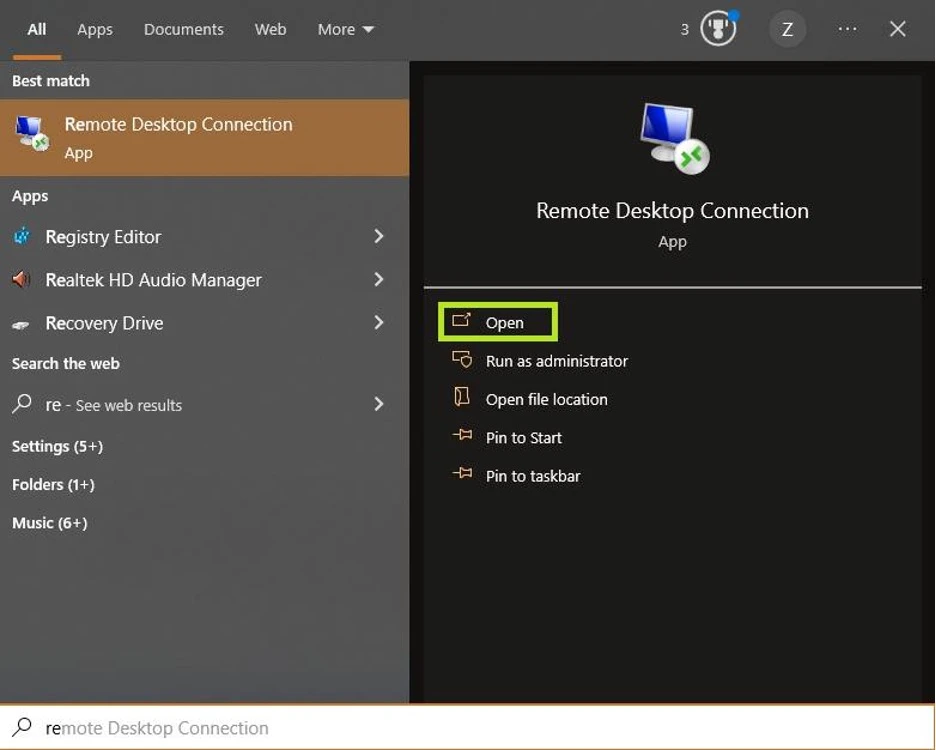Select the Remote Desktop Connection best match text
The height and width of the screenshot is (750, 936).
pyautogui.click(x=178, y=124)
